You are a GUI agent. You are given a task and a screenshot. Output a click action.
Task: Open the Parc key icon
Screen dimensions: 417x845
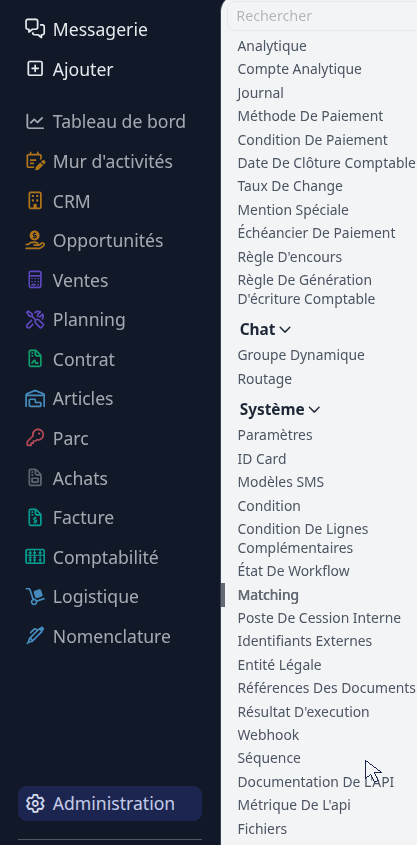point(35,438)
